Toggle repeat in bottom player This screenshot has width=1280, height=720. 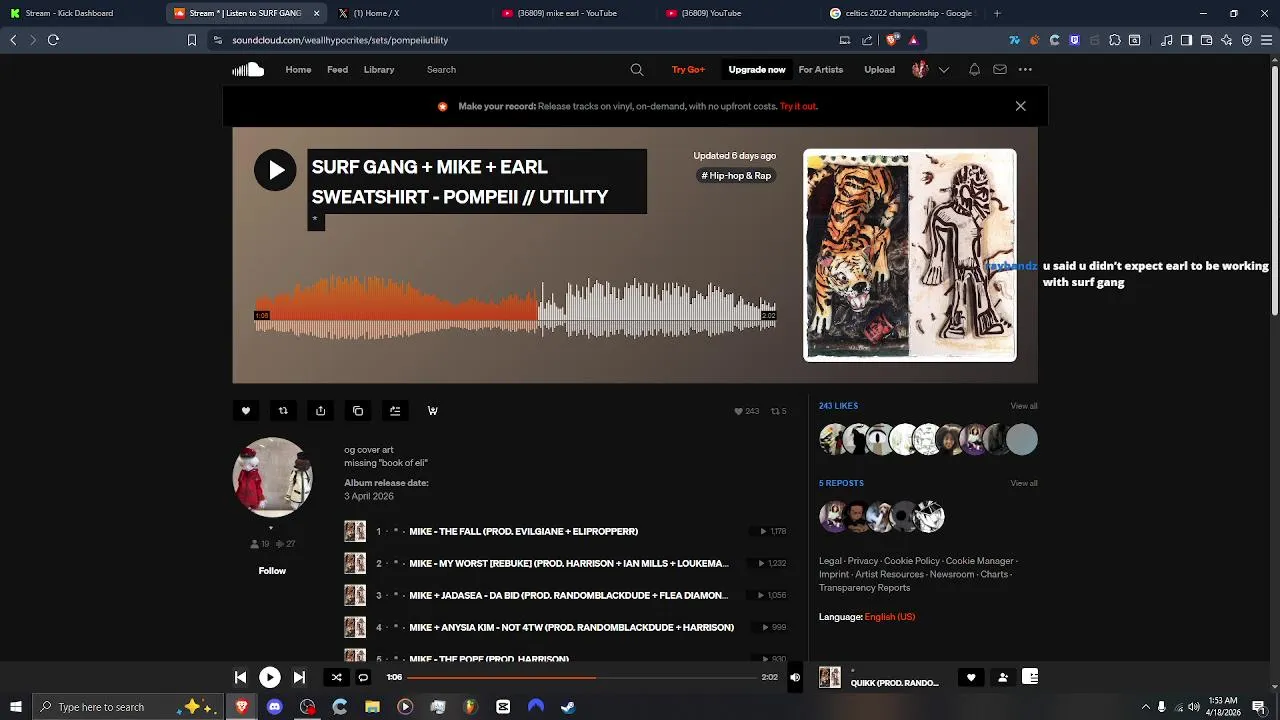pyautogui.click(x=363, y=677)
